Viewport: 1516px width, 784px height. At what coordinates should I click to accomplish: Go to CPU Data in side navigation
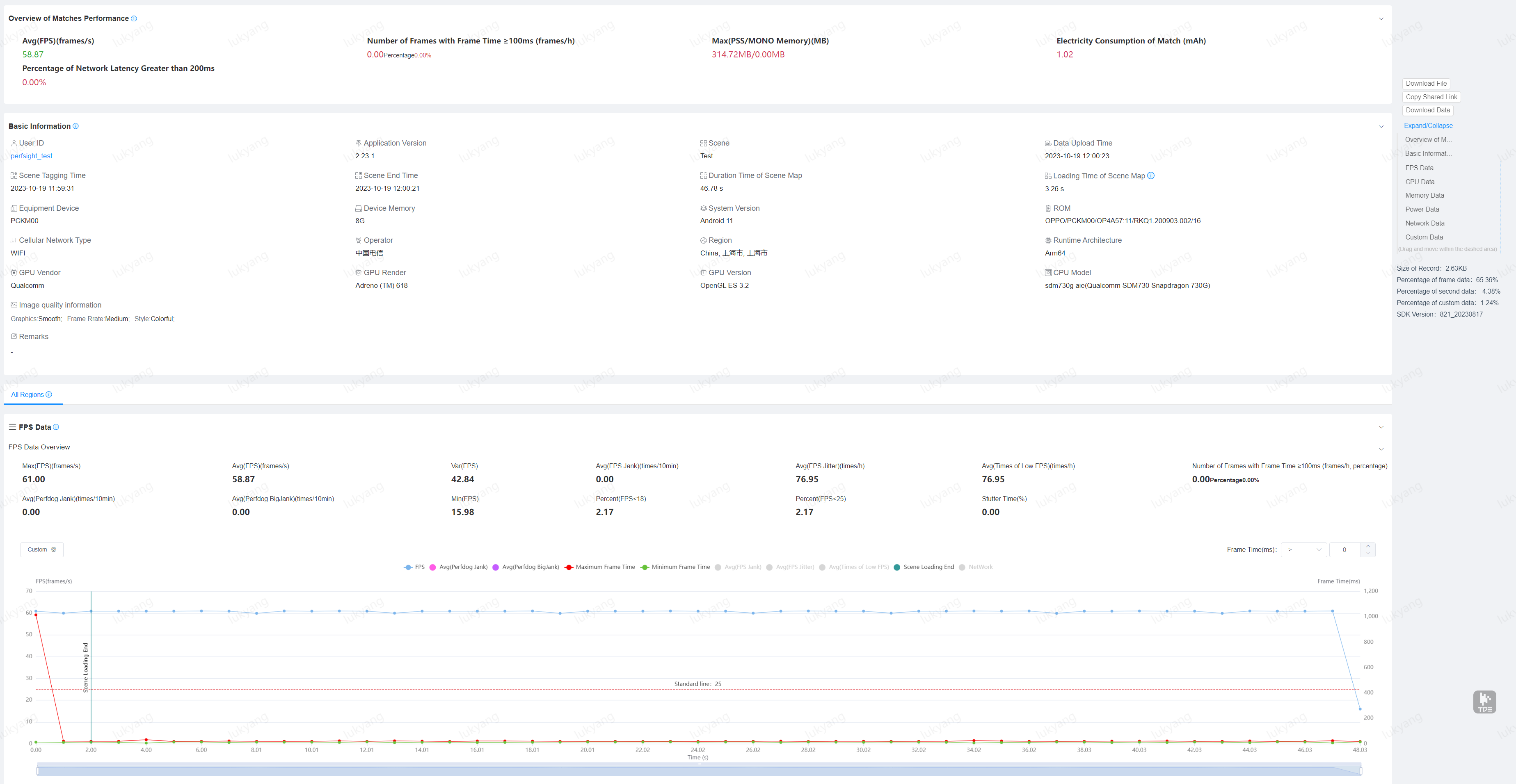pyautogui.click(x=1420, y=182)
